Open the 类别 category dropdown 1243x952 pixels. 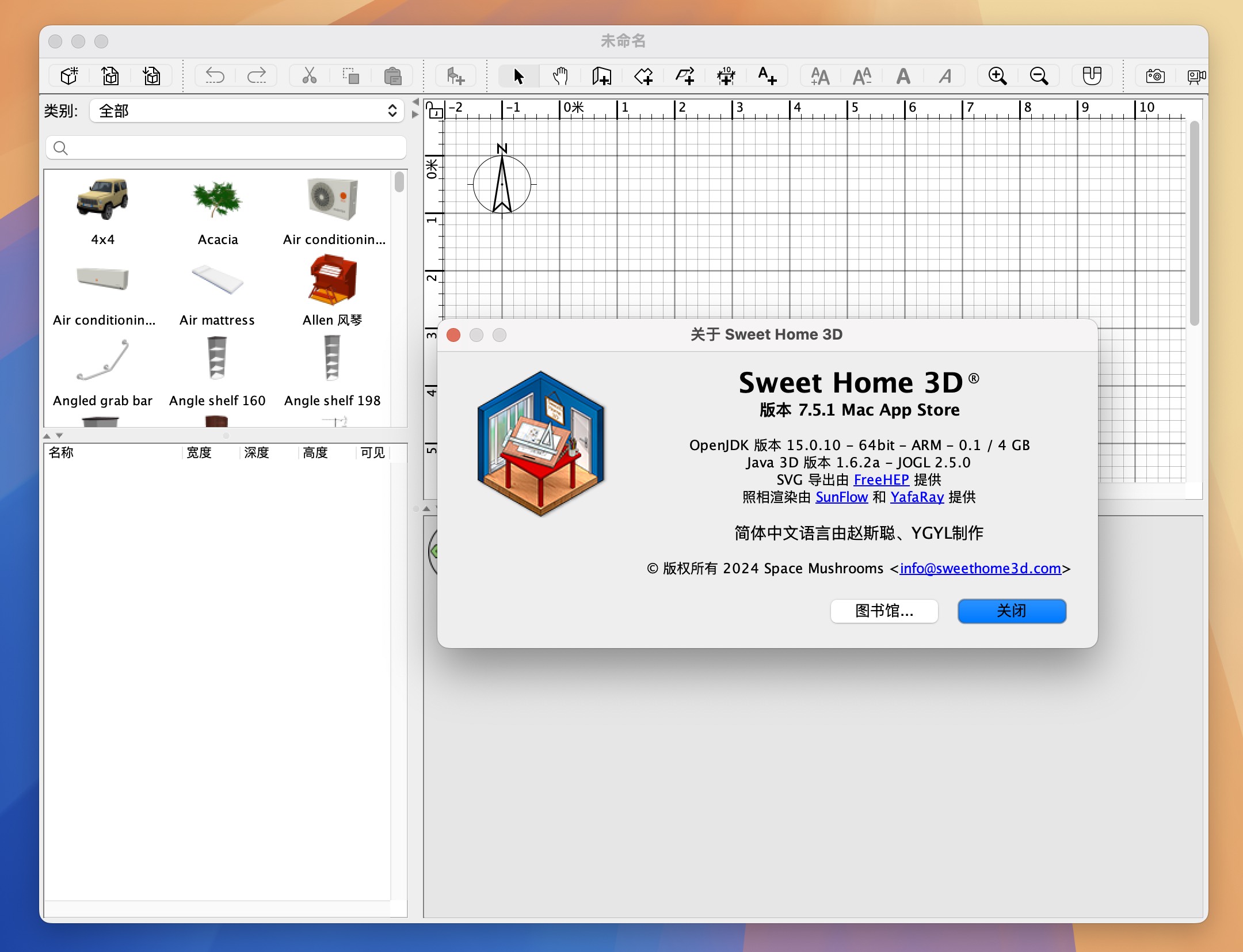(244, 111)
